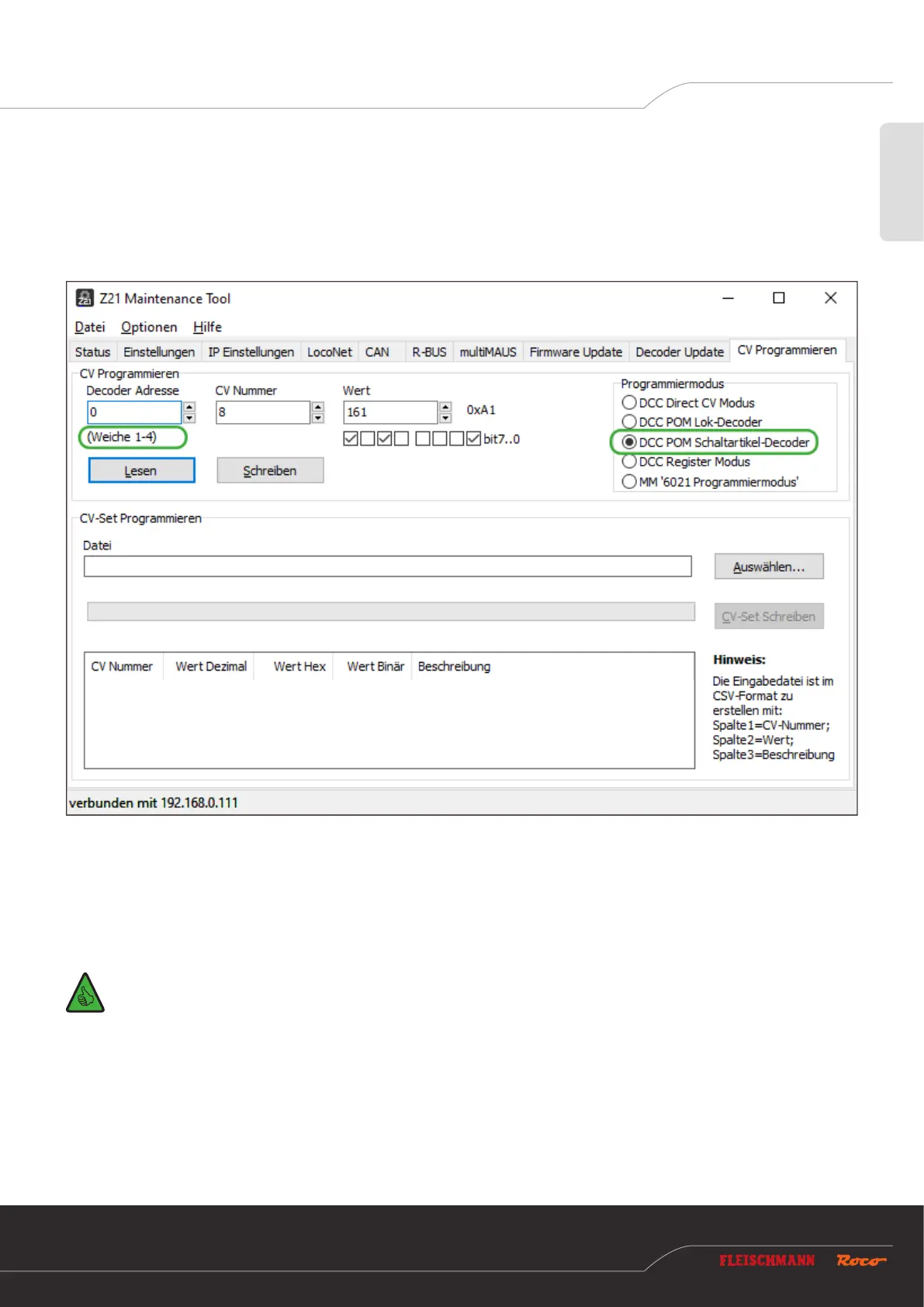Maximize the Z21 Maintenance Tool window
924x1307 pixels.
pos(779,298)
